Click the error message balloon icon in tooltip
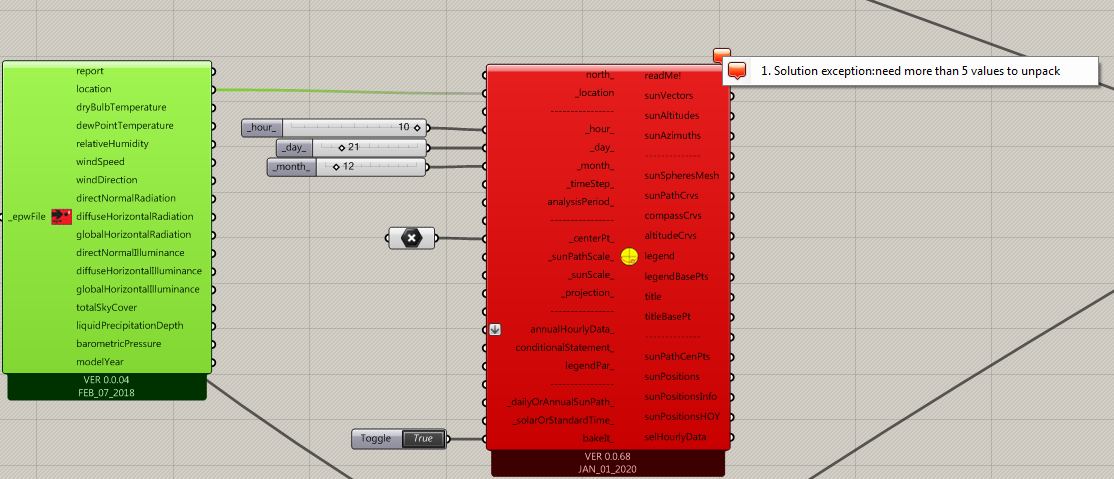Viewport: 1114px width, 479px height. (x=738, y=71)
